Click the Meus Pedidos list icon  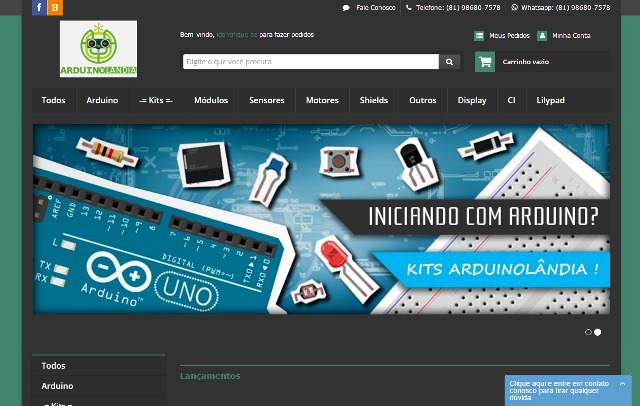click(479, 35)
